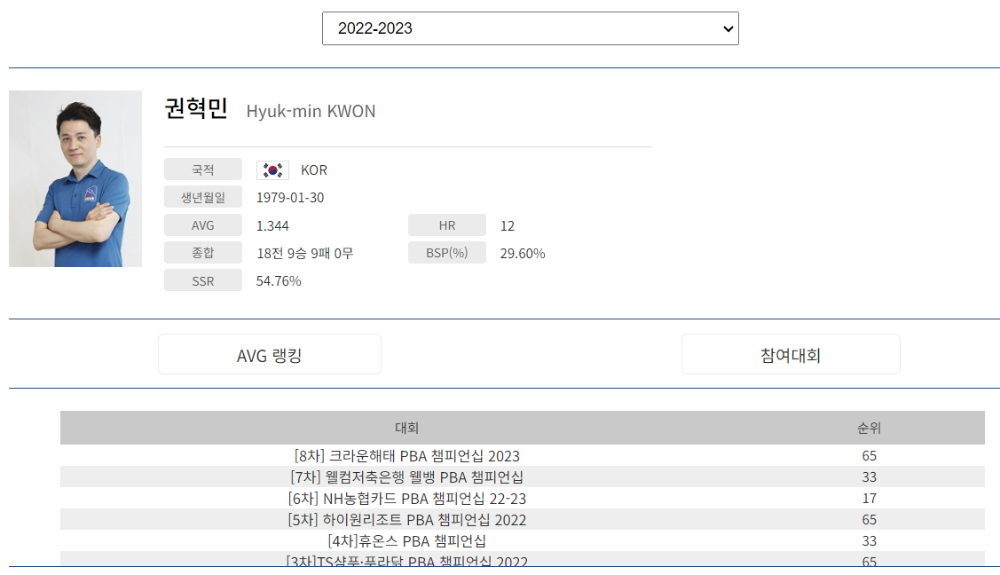Click the 순위 column header
The image size is (1000, 575).
869,428
